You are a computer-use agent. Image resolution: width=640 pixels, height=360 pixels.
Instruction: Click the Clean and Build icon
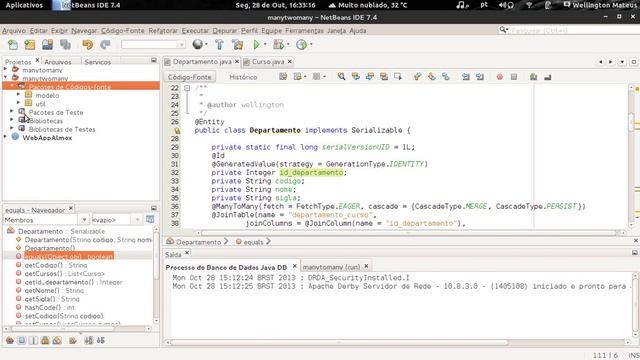click(238, 44)
